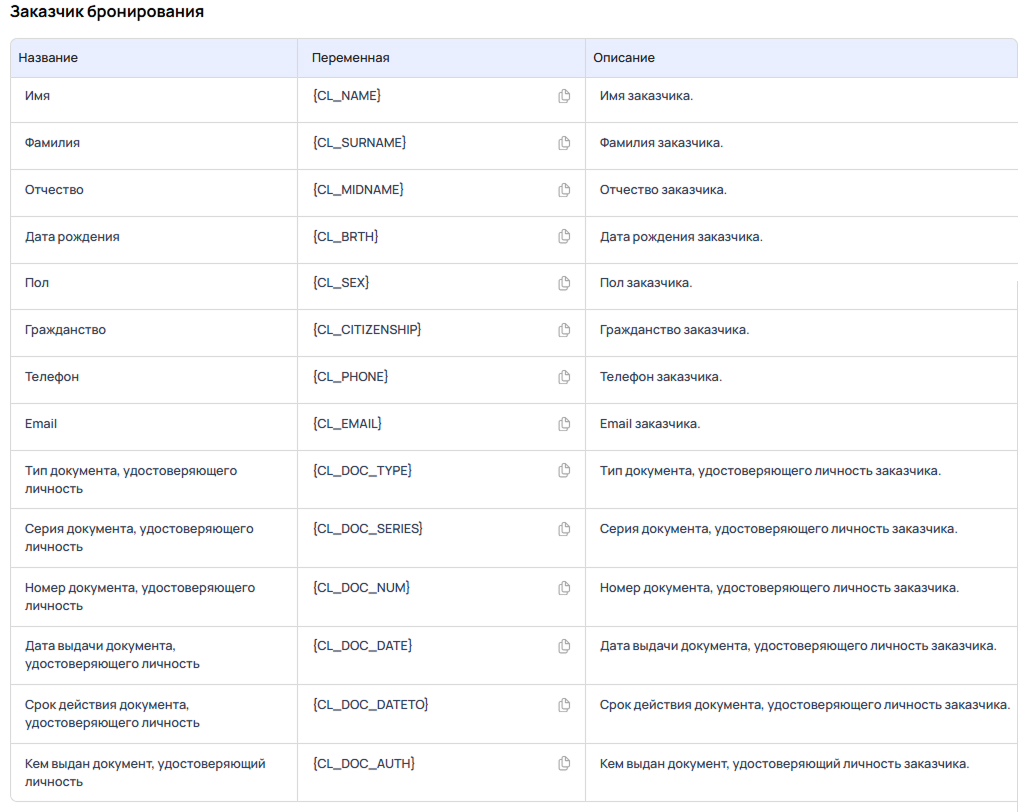Copy the {CL_EMAIL} variable
The width and height of the screenshot is (1028, 812).
point(564,424)
